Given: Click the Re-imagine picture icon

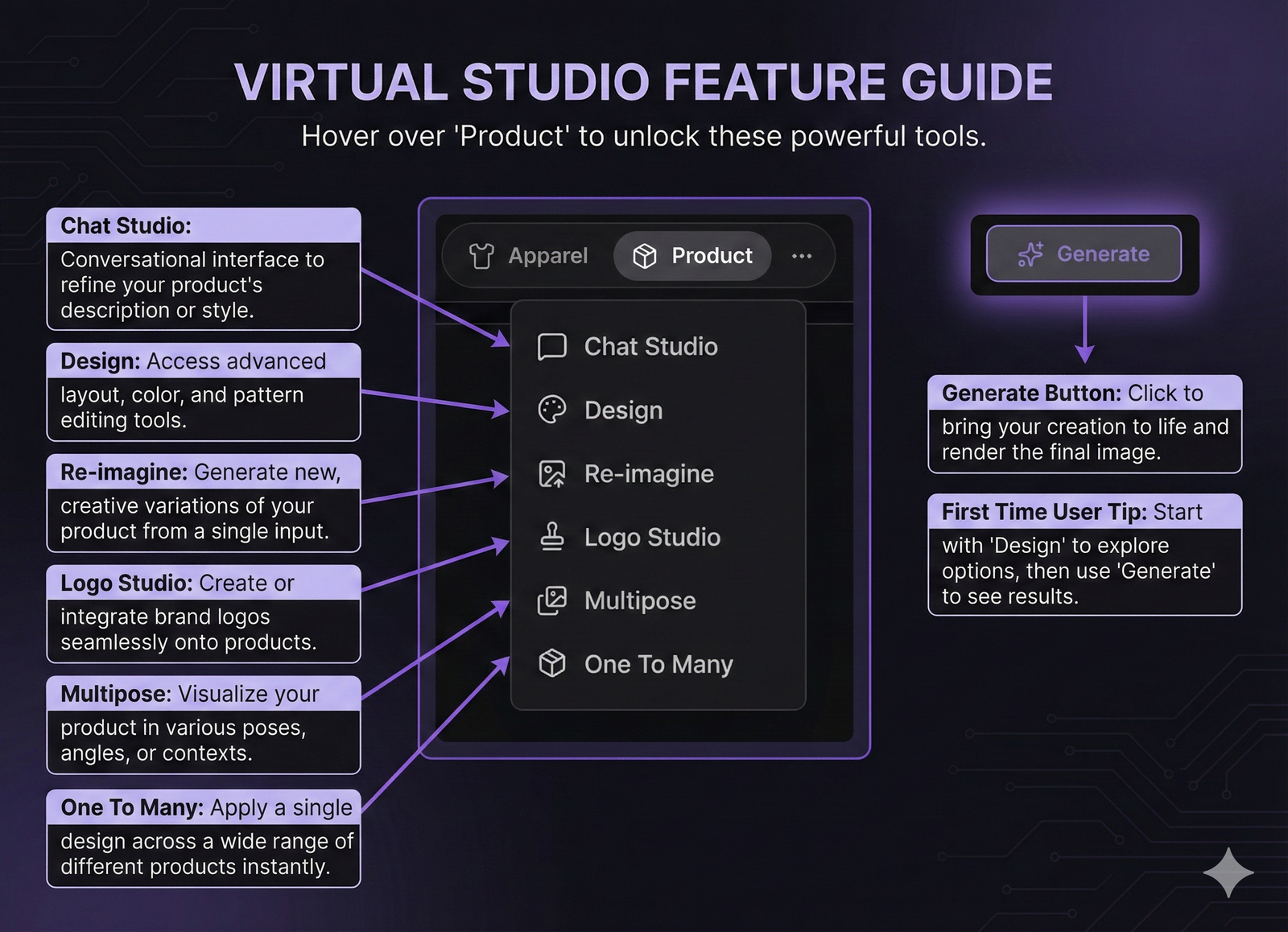Looking at the screenshot, I should point(552,474).
